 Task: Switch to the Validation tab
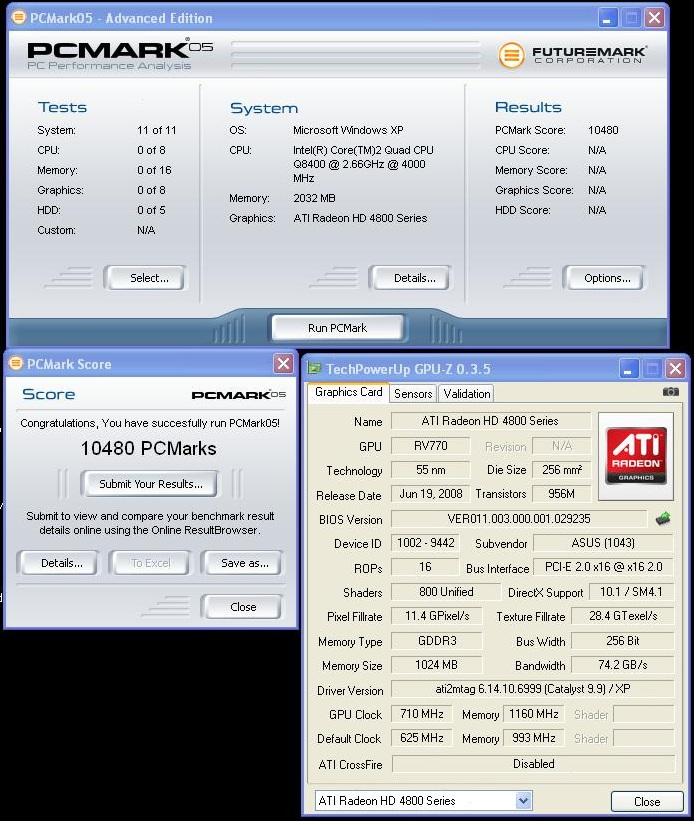[467, 395]
